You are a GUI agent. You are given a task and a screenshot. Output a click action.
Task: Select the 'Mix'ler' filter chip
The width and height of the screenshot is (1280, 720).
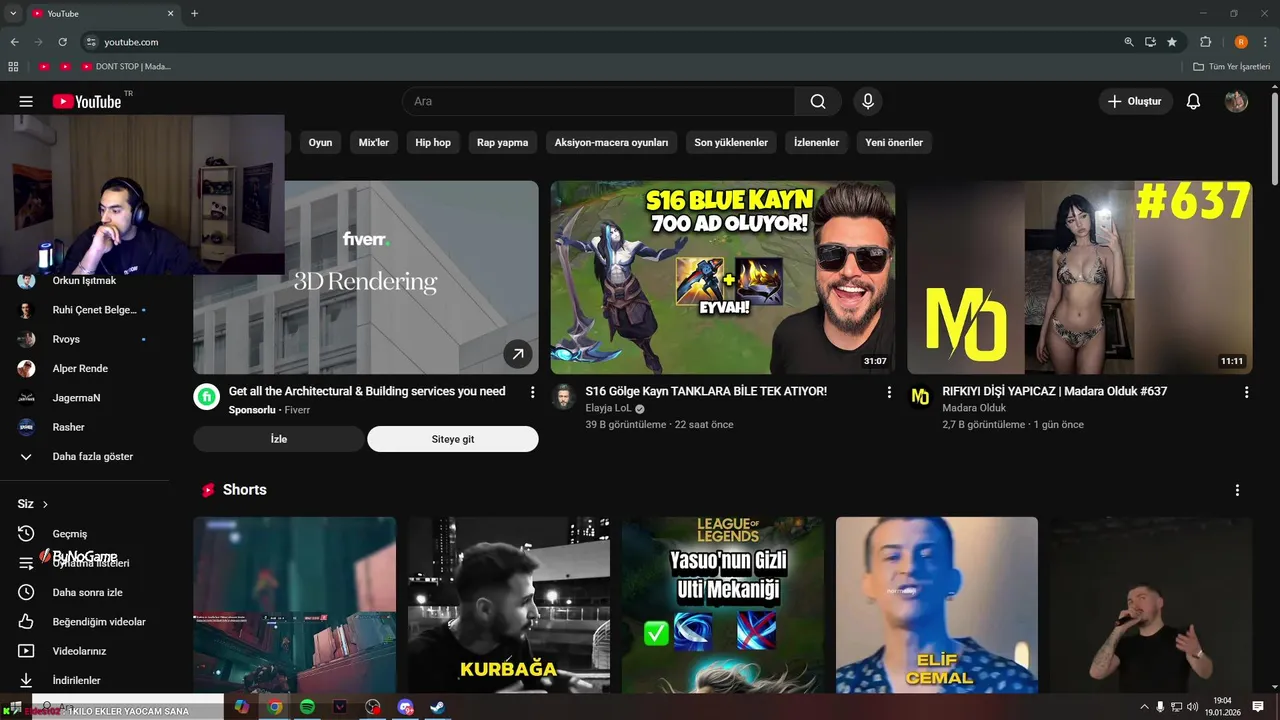[374, 142]
